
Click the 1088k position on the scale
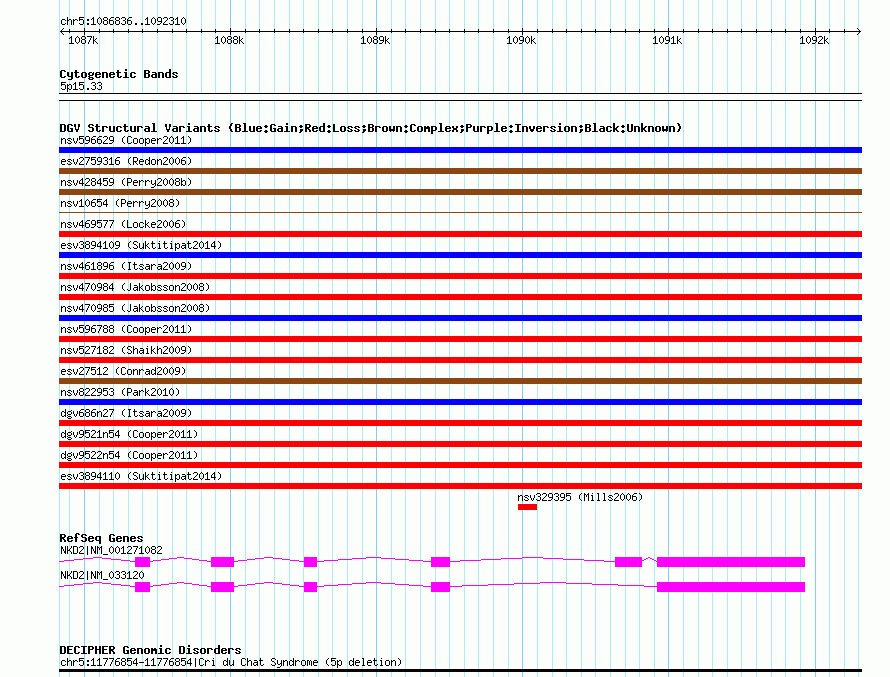tap(229, 40)
